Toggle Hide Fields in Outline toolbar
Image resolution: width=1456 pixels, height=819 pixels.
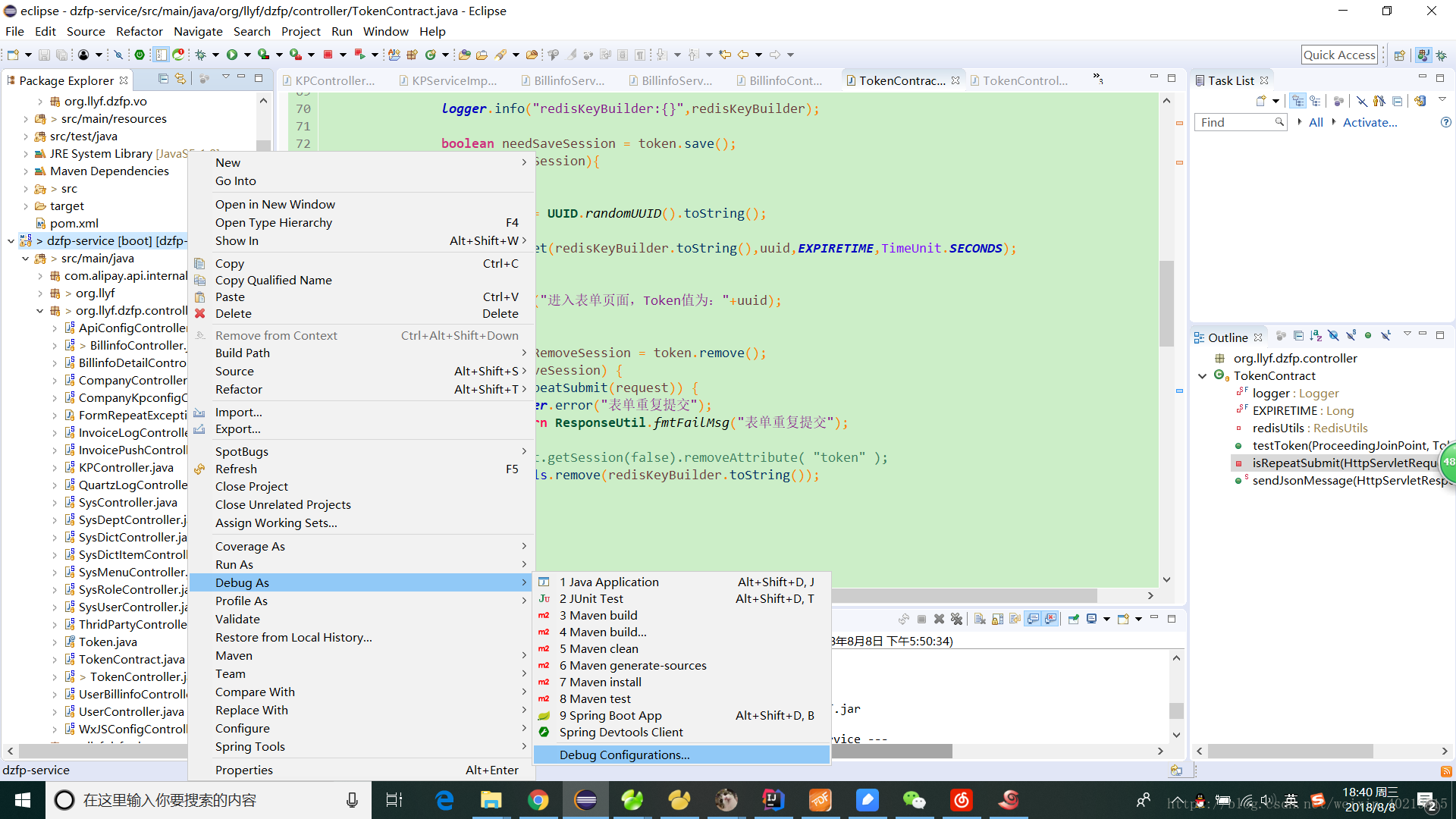tap(1333, 336)
